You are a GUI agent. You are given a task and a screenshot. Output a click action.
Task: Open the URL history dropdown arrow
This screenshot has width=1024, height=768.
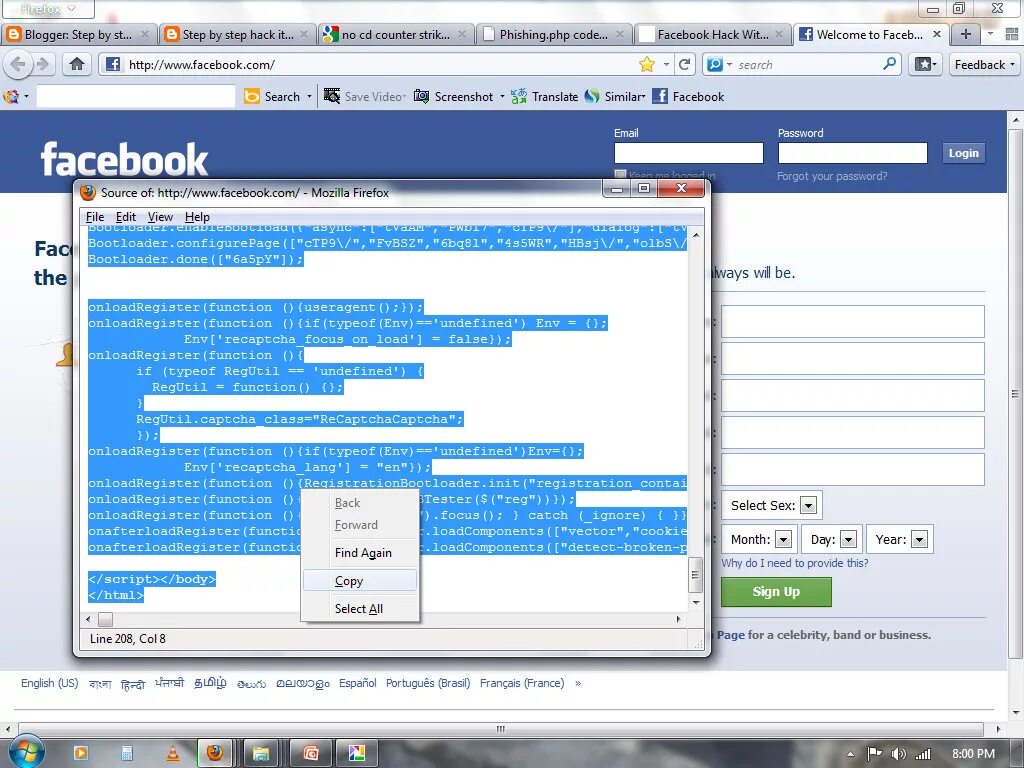tap(666, 64)
